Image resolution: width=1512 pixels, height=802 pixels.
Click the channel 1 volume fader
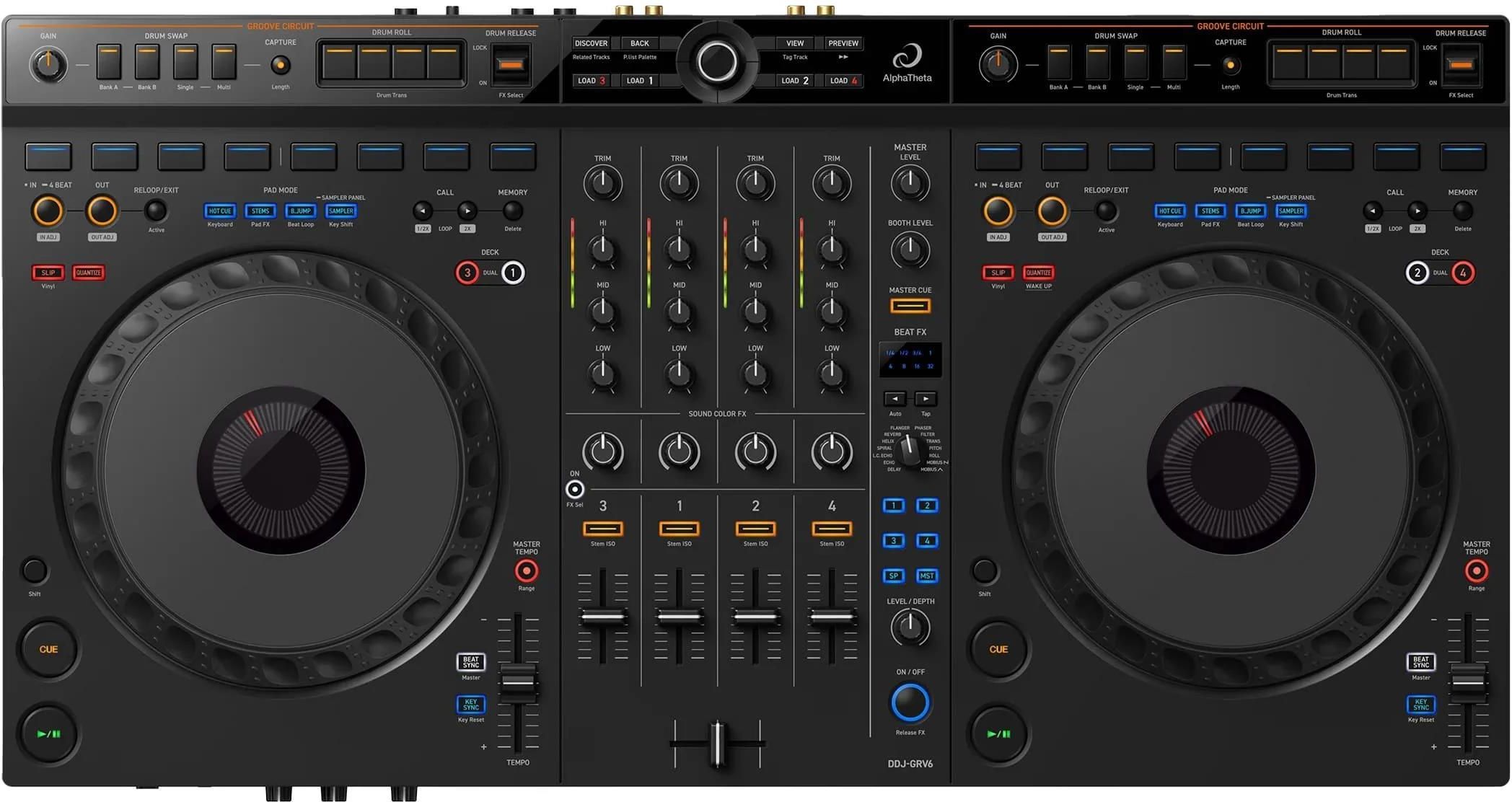tap(679, 617)
